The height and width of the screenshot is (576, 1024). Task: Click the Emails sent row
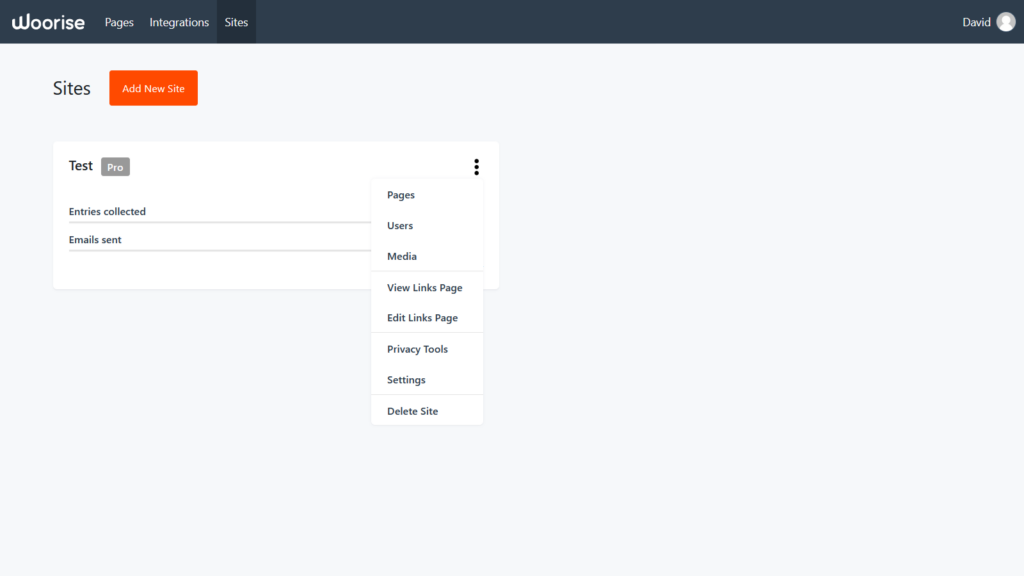pos(95,239)
